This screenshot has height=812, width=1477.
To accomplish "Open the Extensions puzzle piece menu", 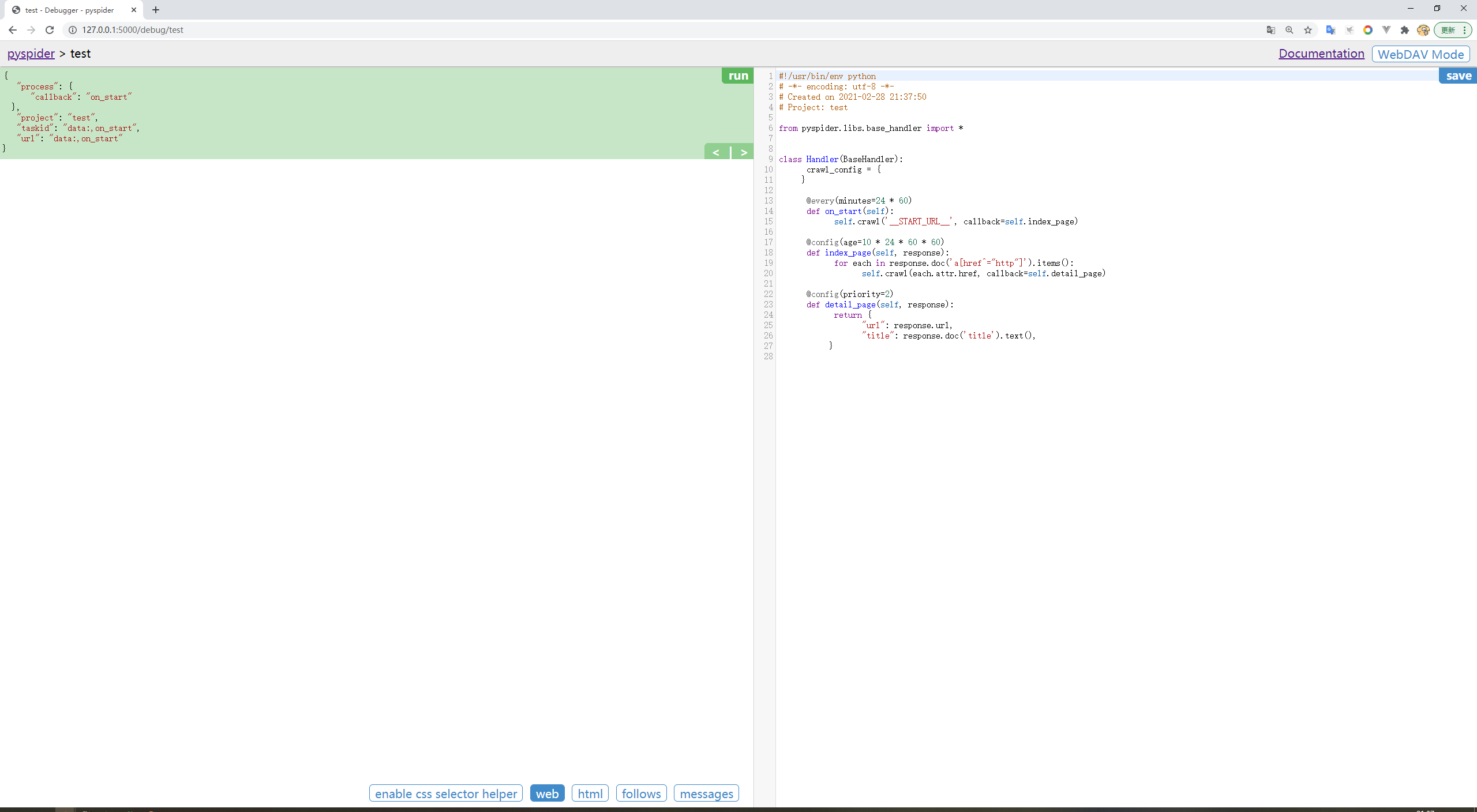I will pos(1404,30).
